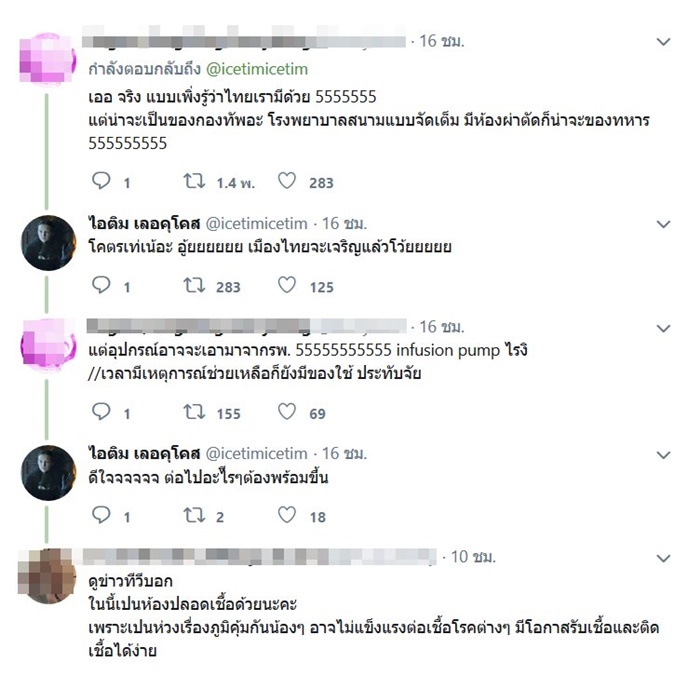
Task: Open the chevron menu on the 10 ชม. tweet
Action: point(664,558)
